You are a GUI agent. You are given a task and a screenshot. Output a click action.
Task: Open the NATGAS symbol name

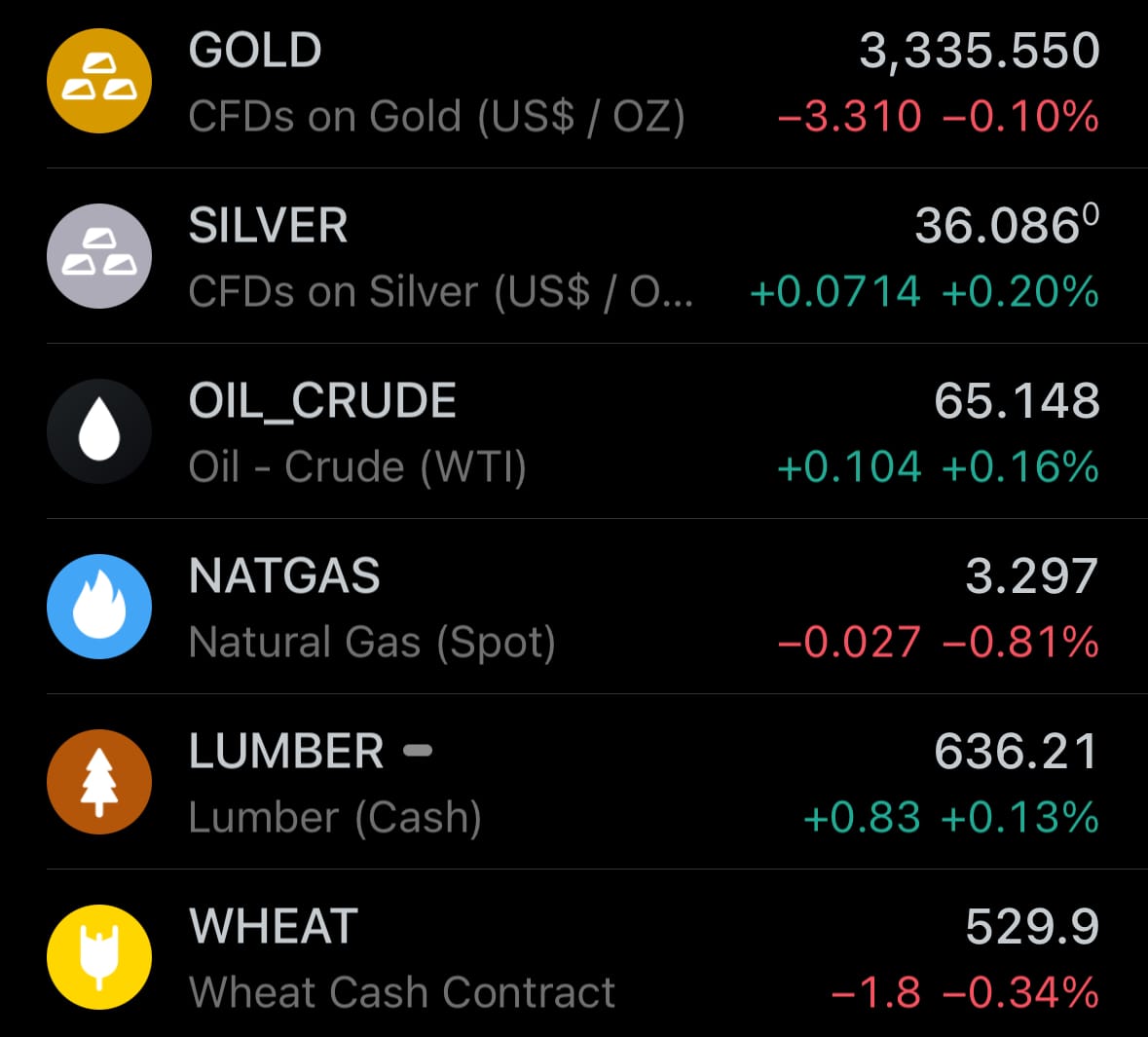coord(284,575)
